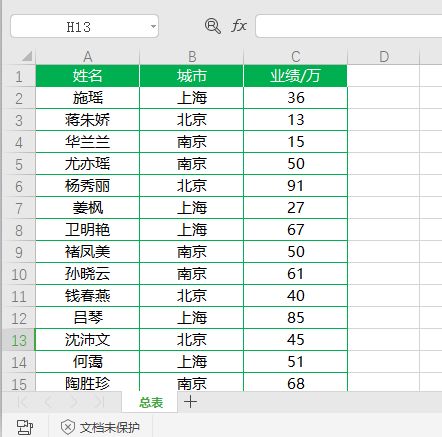Select the value 85 in column C
442x437 pixels.
(x=296, y=318)
